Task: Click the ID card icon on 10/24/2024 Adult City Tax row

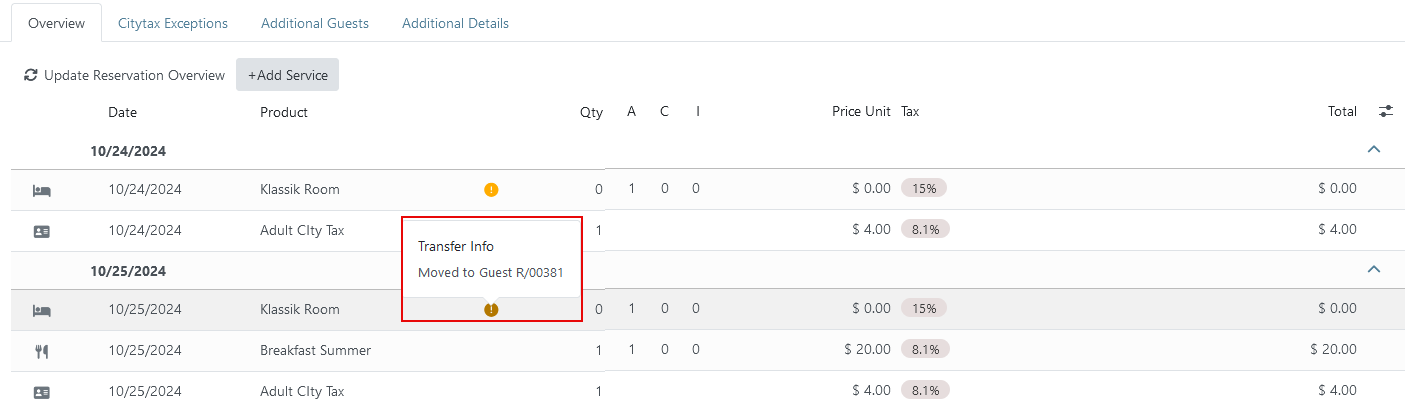Action: tap(42, 231)
